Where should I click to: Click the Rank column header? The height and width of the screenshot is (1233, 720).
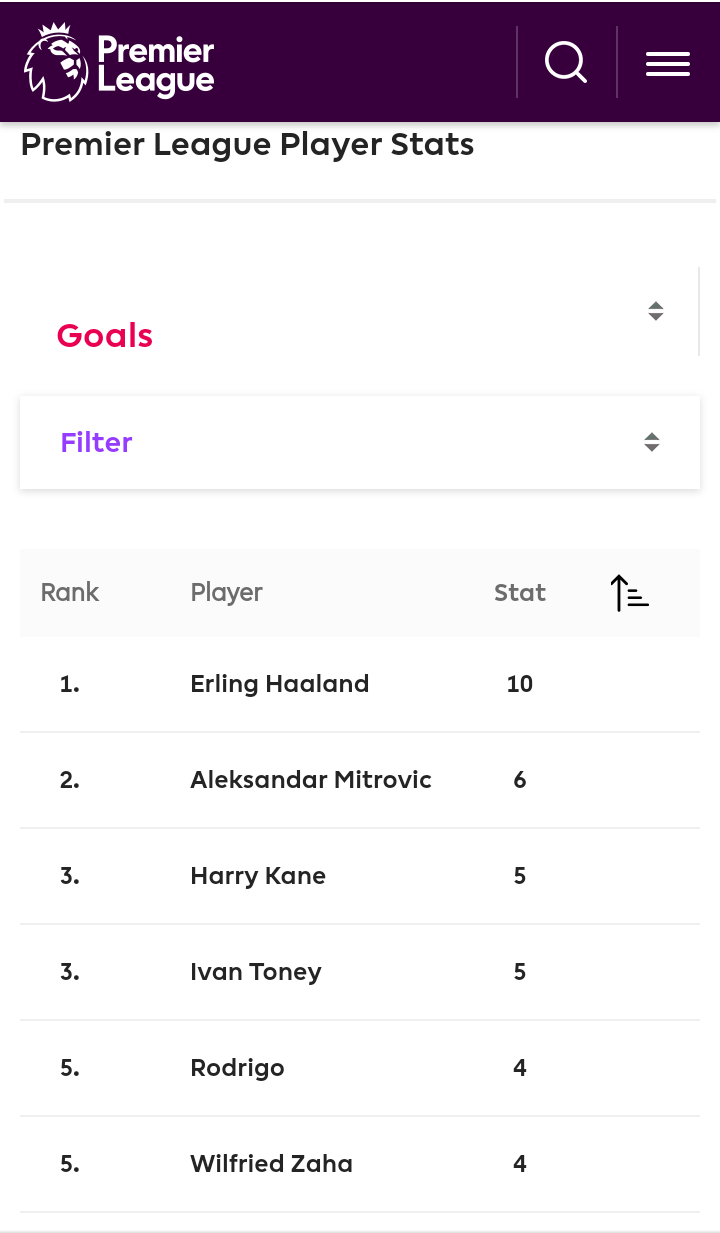[x=70, y=592]
